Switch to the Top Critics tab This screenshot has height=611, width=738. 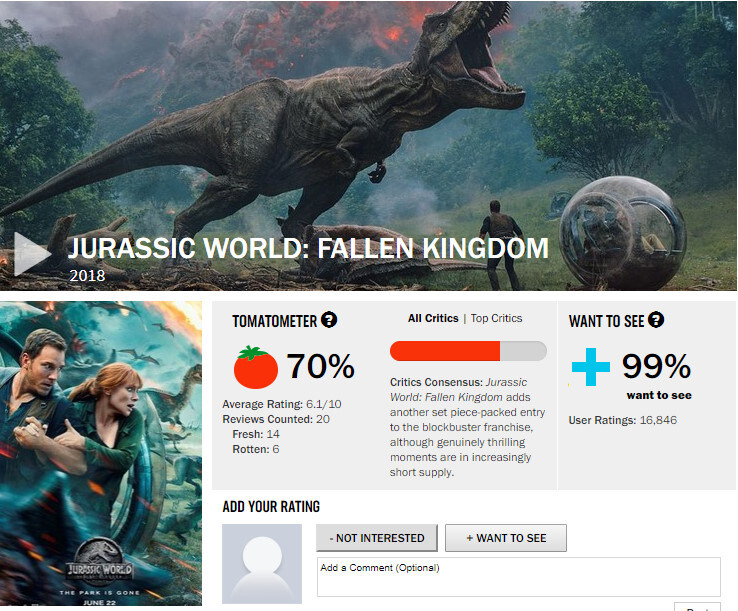click(x=496, y=318)
